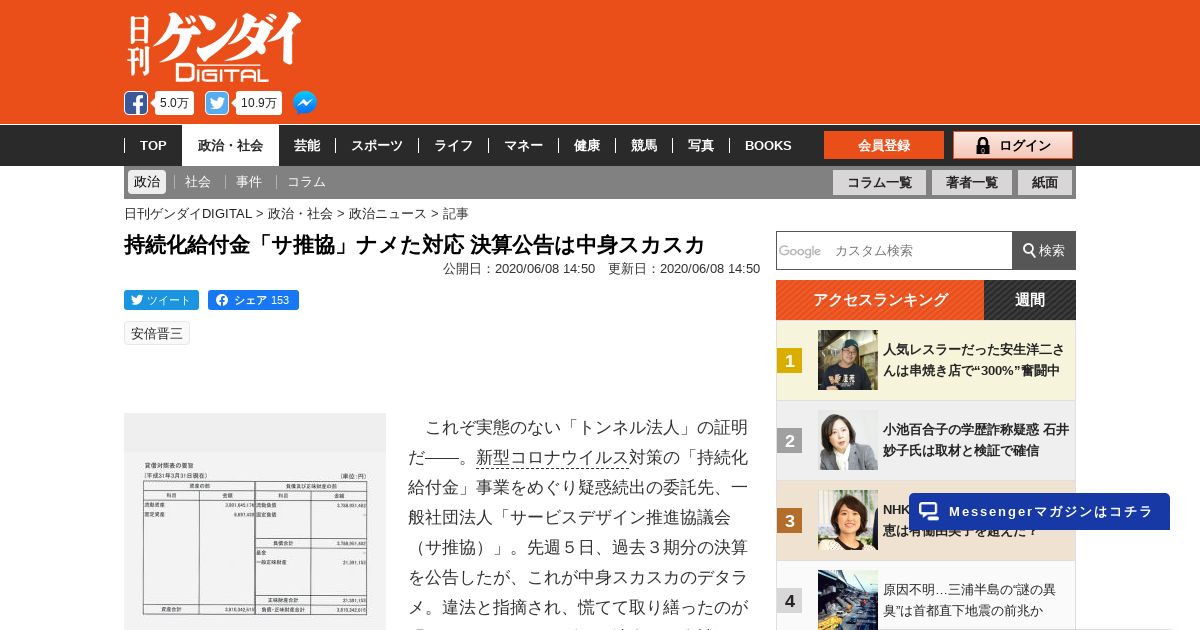1200x630 pixels.
Task: Open headline 原因不明…三浦半島の"謎の異臭"
Action: point(969,600)
